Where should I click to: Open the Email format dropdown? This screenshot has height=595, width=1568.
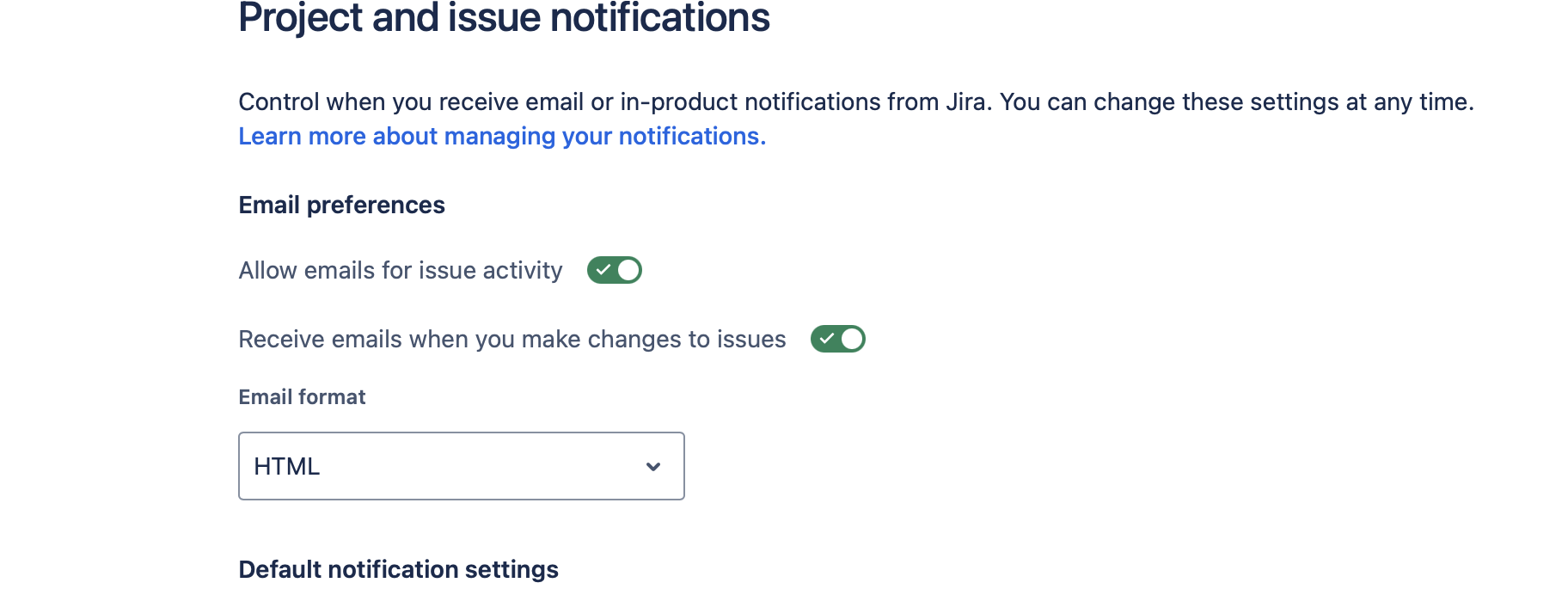(462, 466)
